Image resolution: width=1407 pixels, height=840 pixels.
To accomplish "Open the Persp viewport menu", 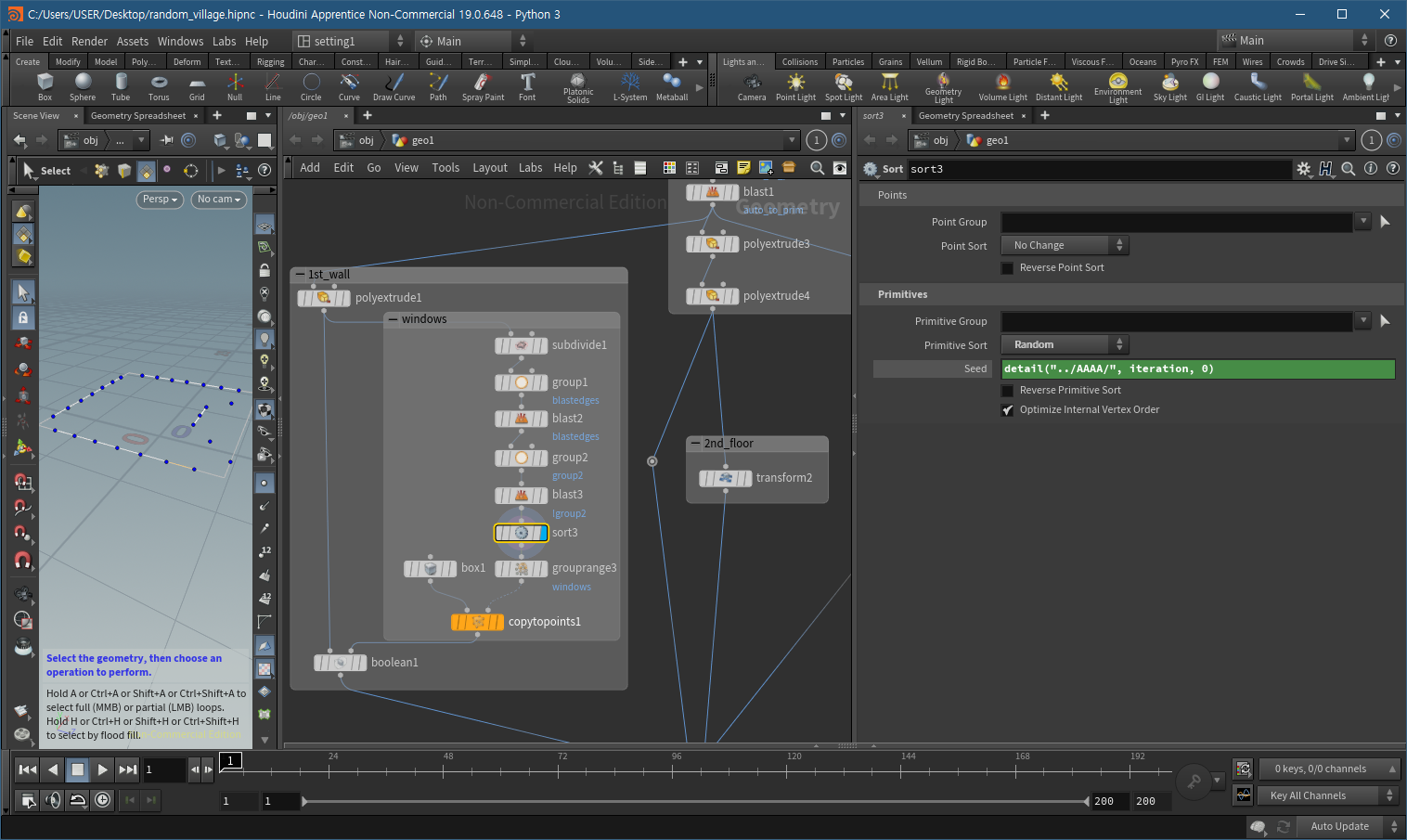I will (x=160, y=200).
